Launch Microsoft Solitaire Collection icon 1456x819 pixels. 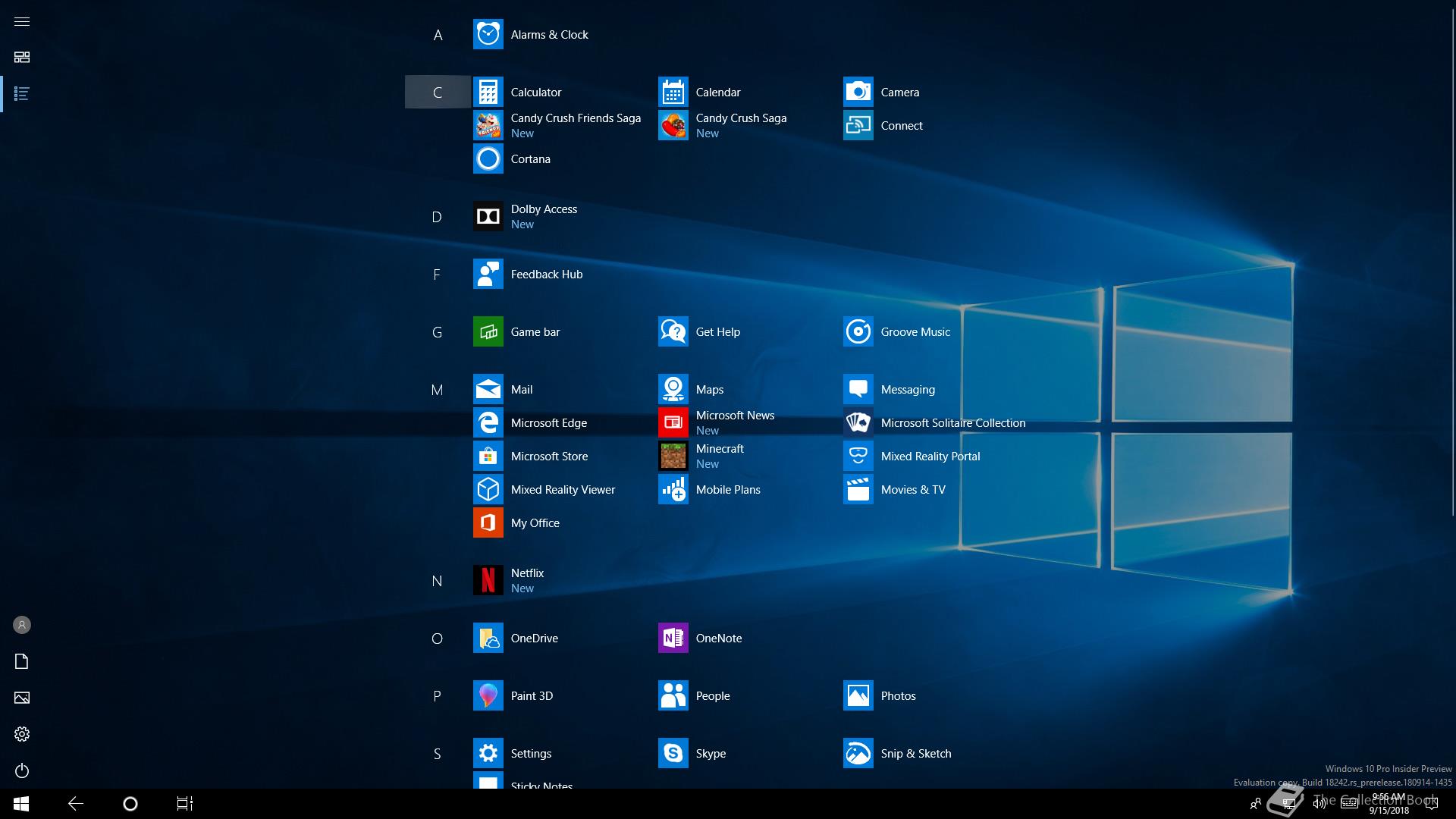pos(858,422)
